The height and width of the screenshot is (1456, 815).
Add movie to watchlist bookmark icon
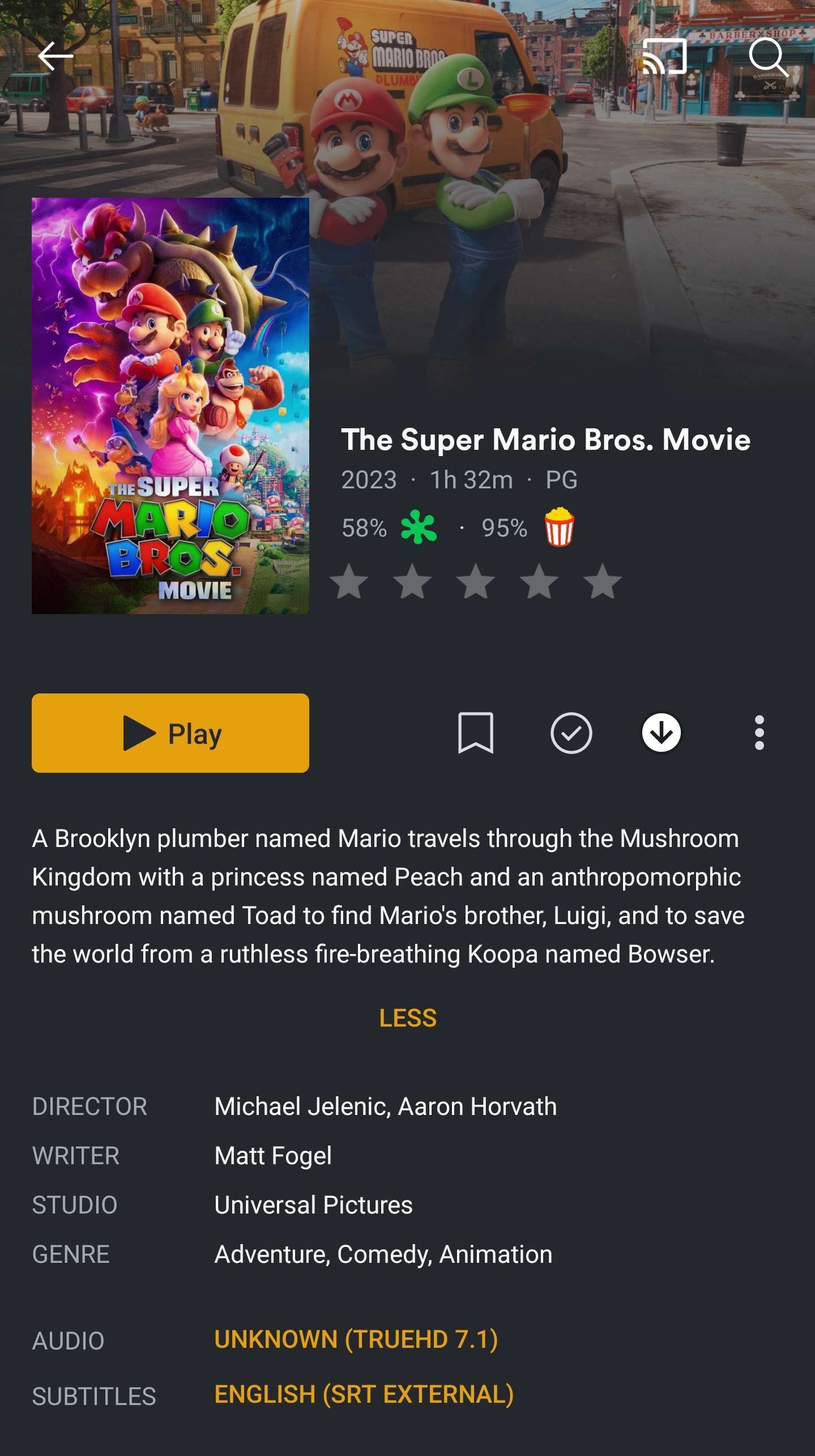[x=475, y=733]
